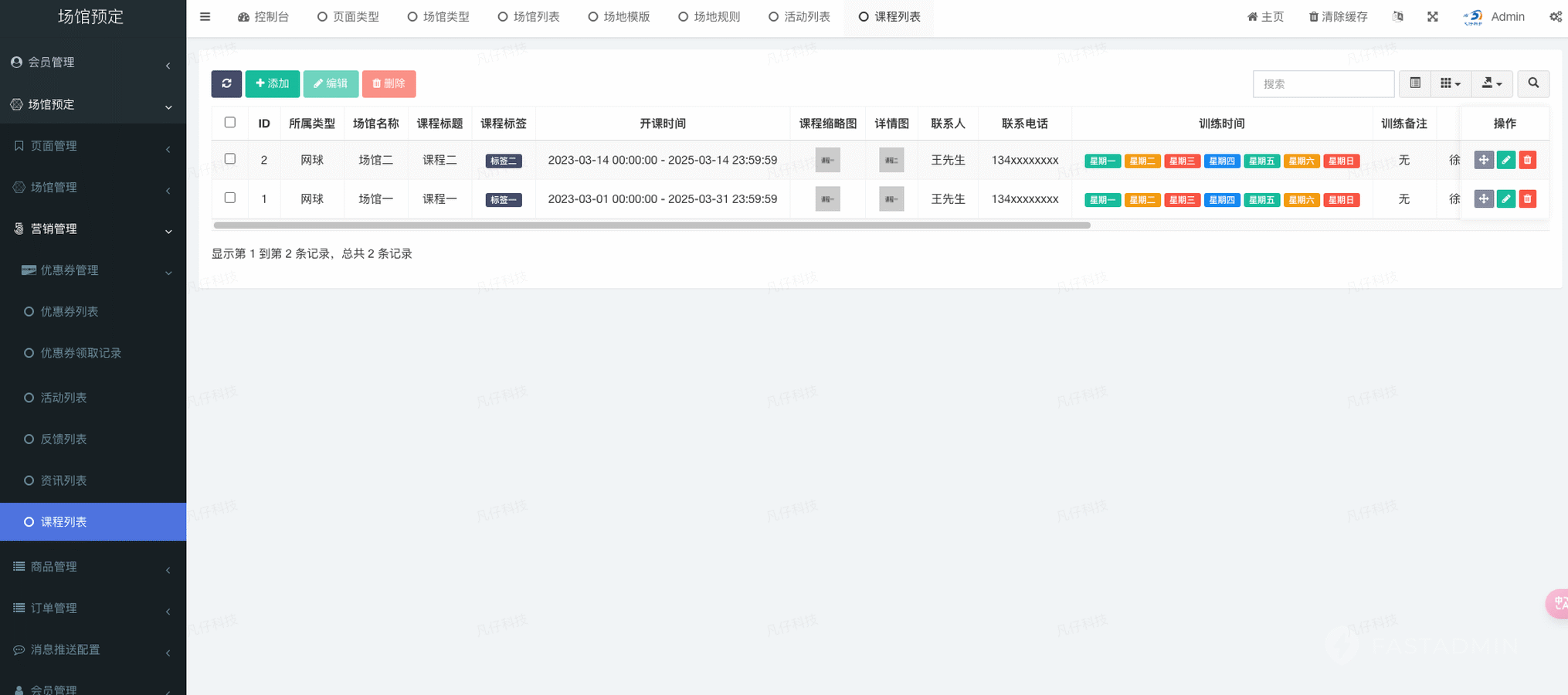Click the drag-sort icon for course ID 2
This screenshot has width=1568, height=695.
[1483, 160]
